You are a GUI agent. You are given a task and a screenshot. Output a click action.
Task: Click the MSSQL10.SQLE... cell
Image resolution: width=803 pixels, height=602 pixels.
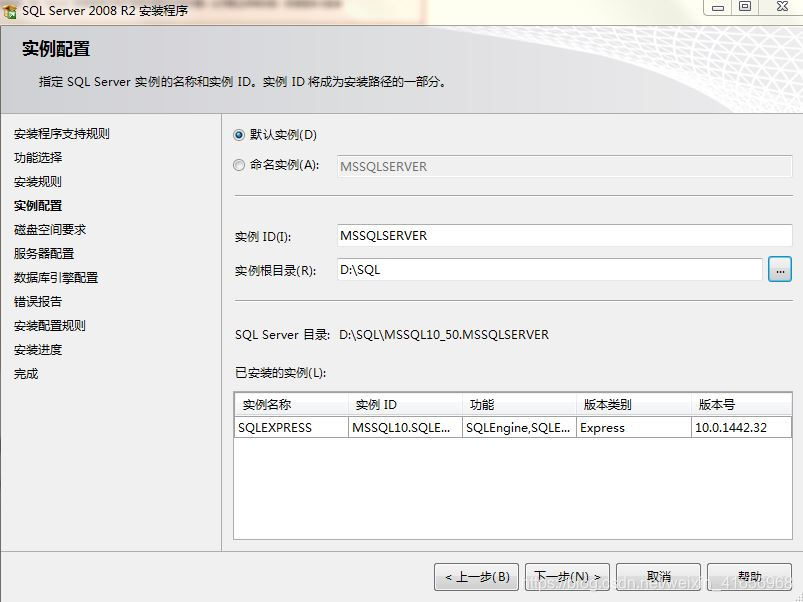point(406,427)
